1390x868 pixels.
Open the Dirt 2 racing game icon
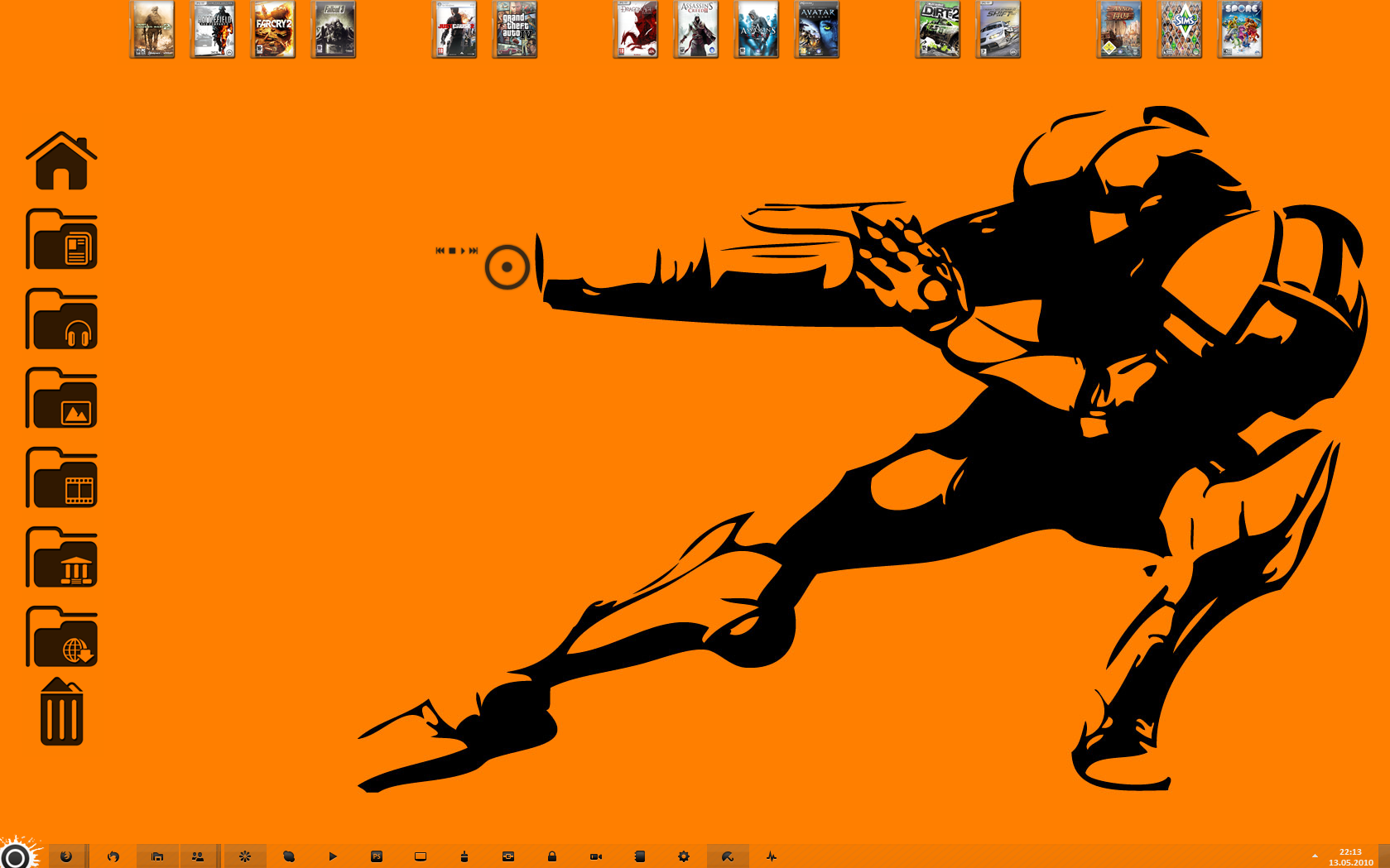point(938,30)
